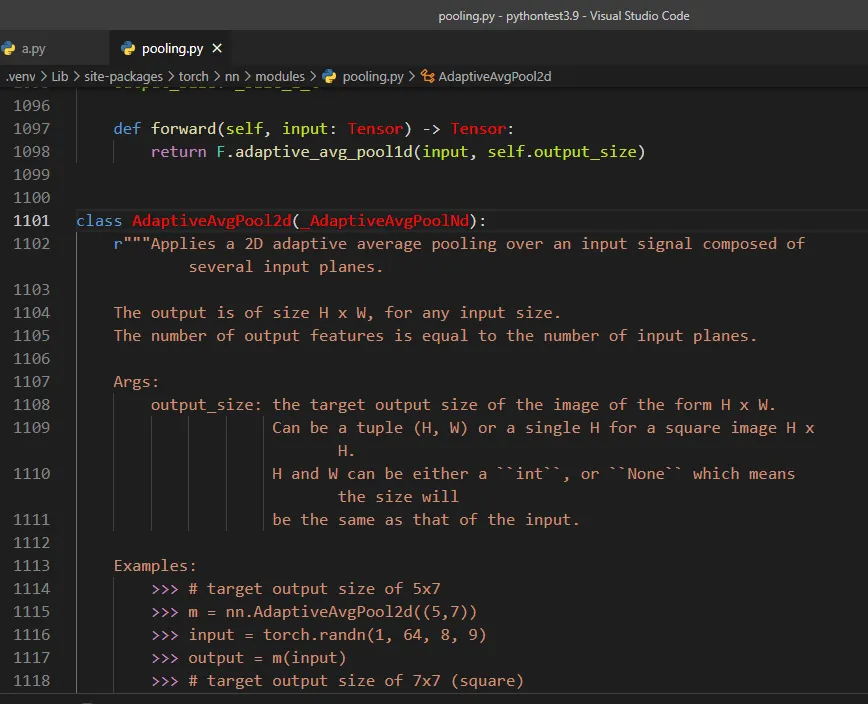The width and height of the screenshot is (868, 704).
Task: Click 'm(input)' on line 1117
Action: click(x=309, y=658)
